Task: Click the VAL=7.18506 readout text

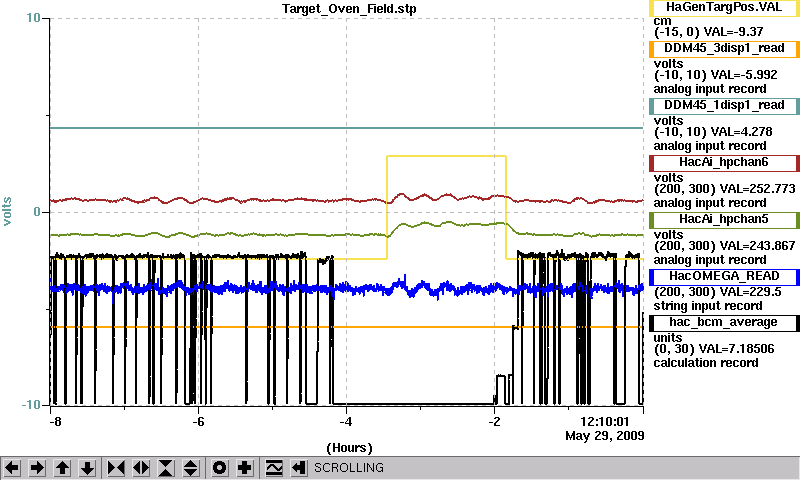Action: (x=736, y=349)
